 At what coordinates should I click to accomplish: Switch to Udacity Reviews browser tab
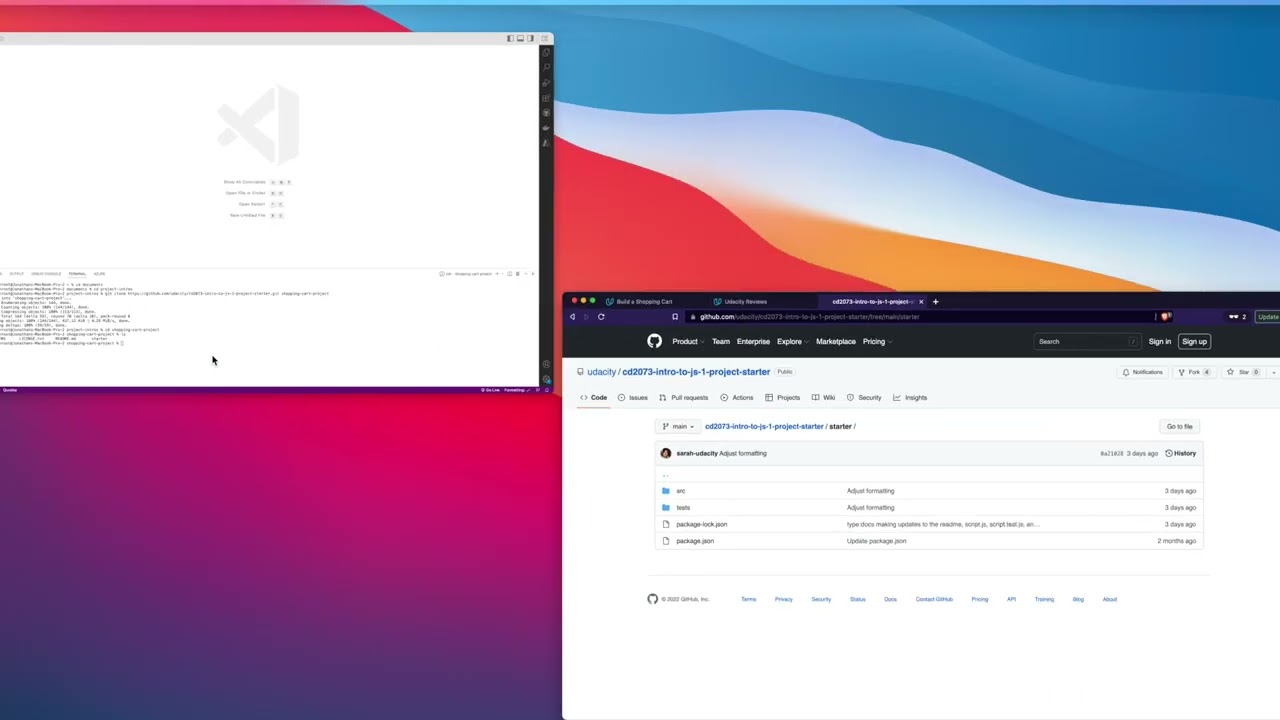tap(745, 301)
